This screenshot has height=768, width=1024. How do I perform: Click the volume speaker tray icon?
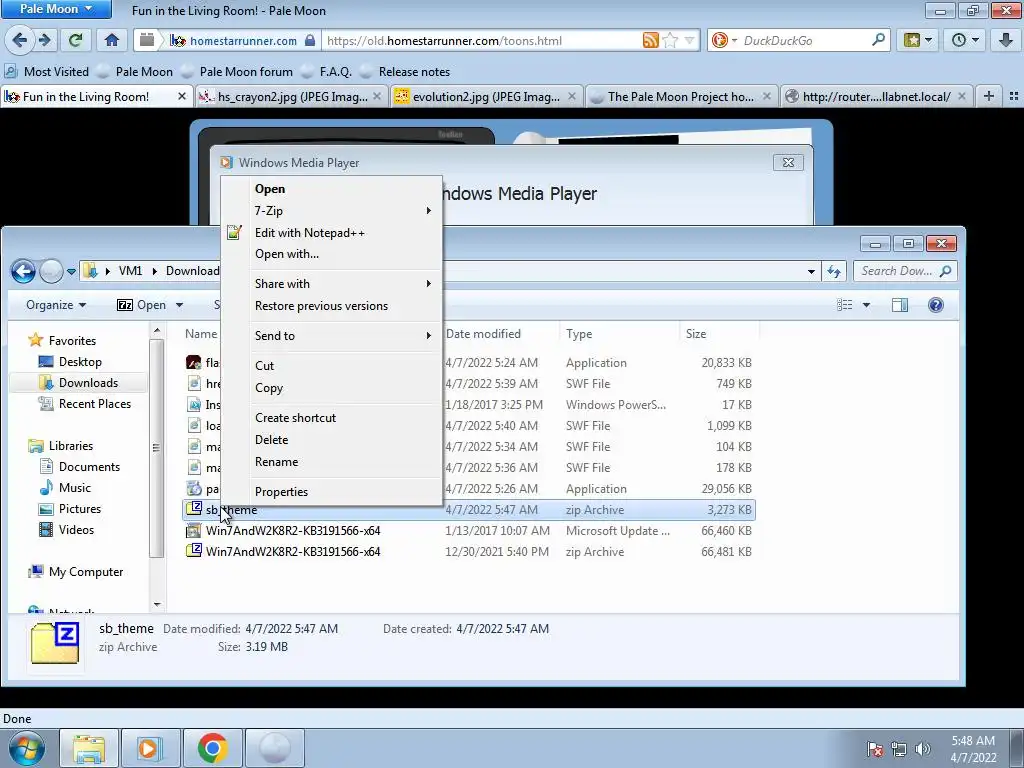point(923,749)
